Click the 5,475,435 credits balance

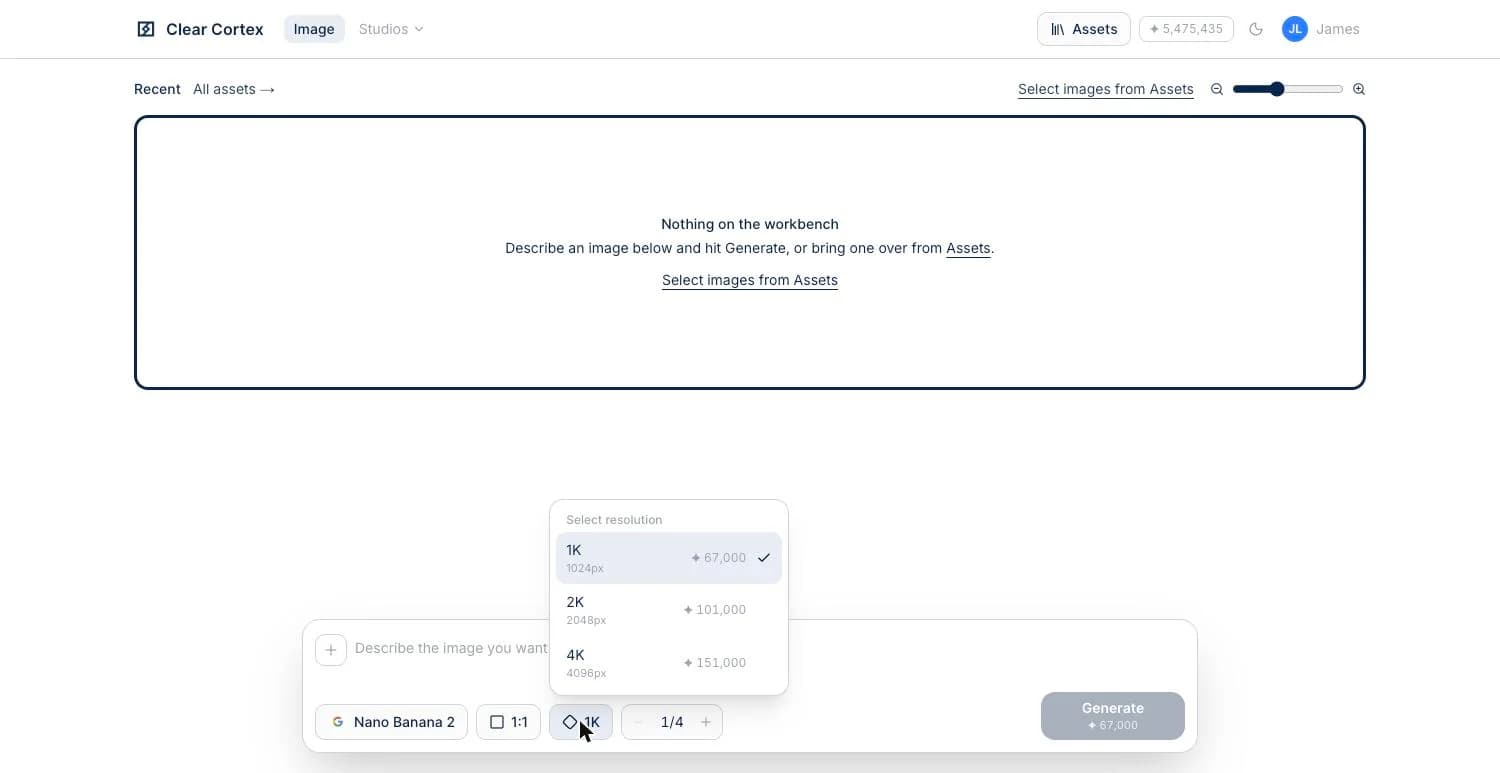(1186, 29)
